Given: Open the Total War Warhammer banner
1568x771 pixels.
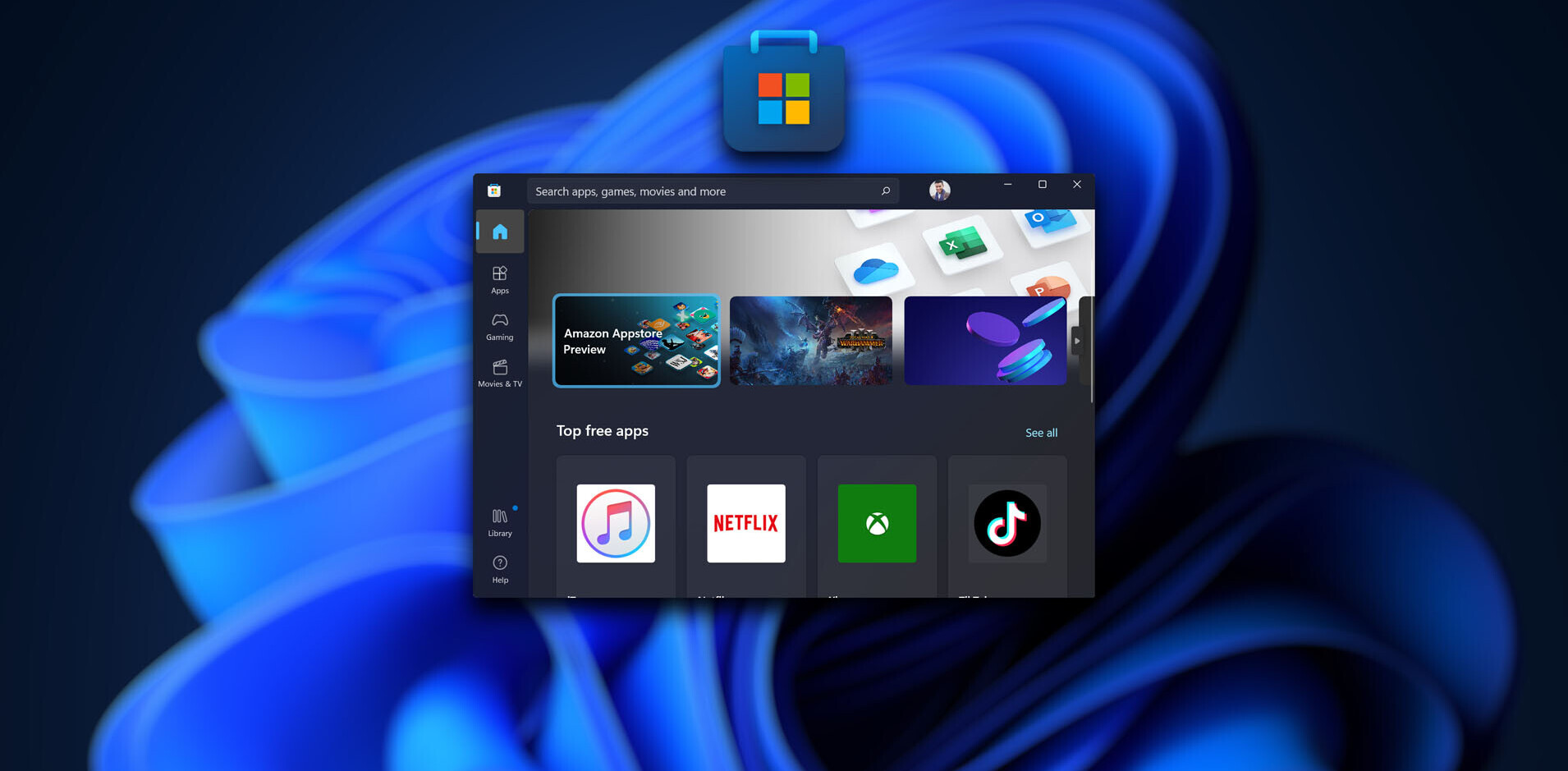Looking at the screenshot, I should (x=810, y=341).
